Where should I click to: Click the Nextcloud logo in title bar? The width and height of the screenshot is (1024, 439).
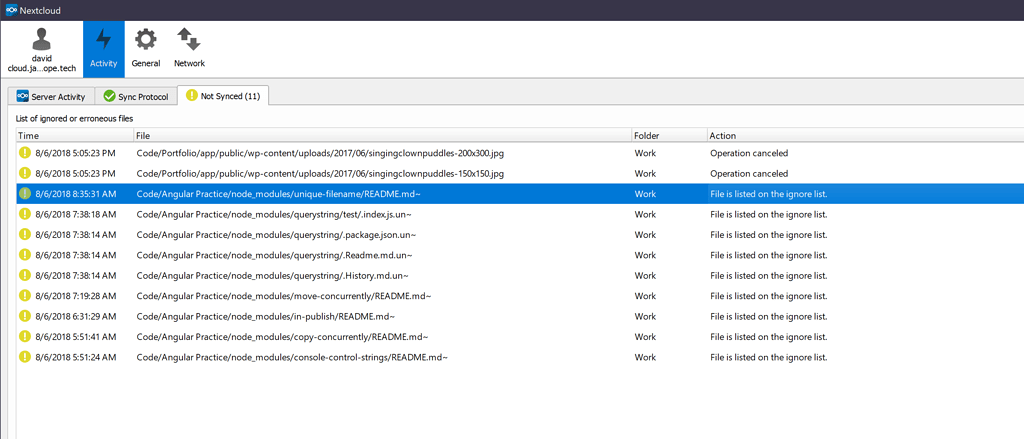[10, 10]
